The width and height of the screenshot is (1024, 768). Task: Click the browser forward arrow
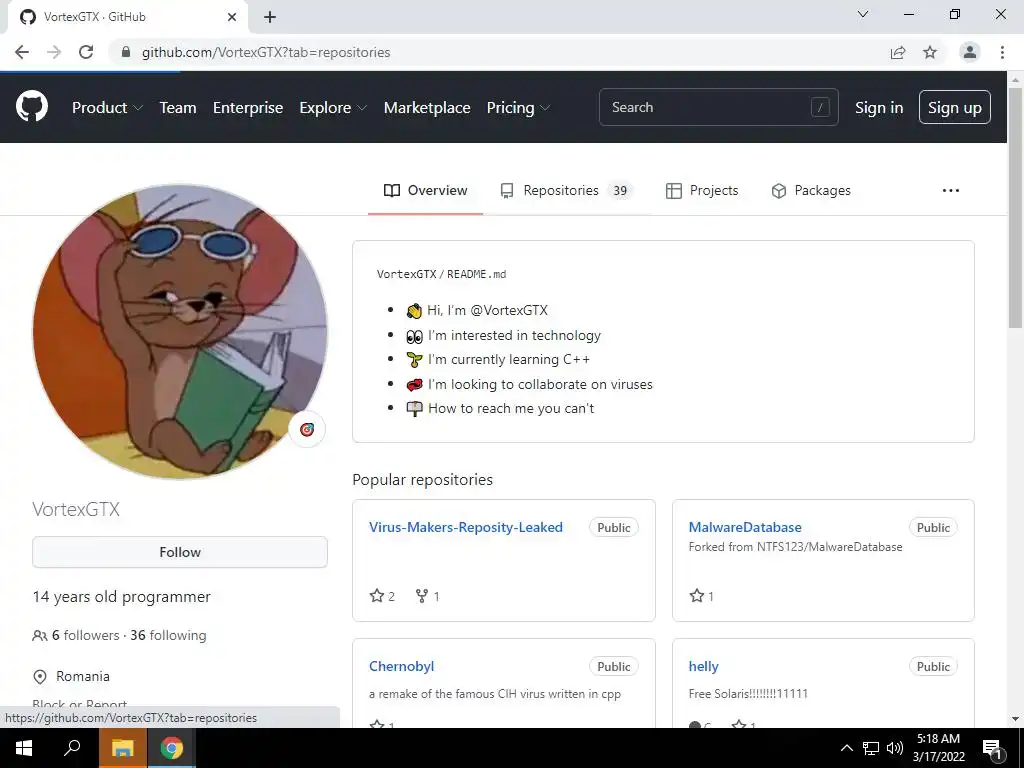[x=54, y=52]
